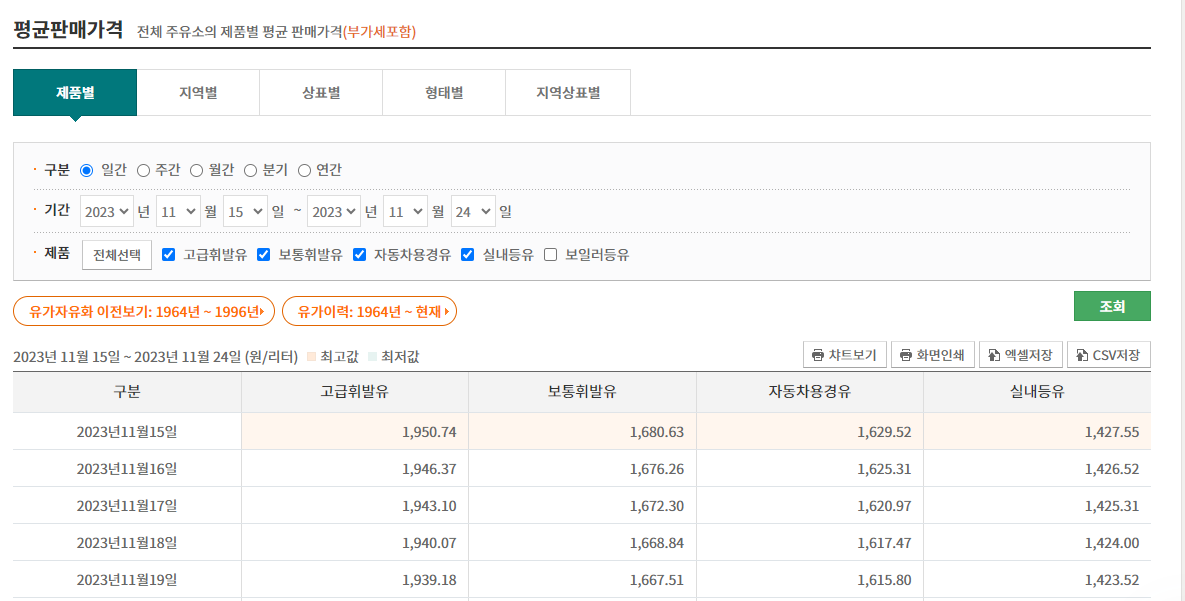Click the 최고값 legend color swatch
Viewport: 1185px width, 601px height.
pyautogui.click(x=311, y=356)
